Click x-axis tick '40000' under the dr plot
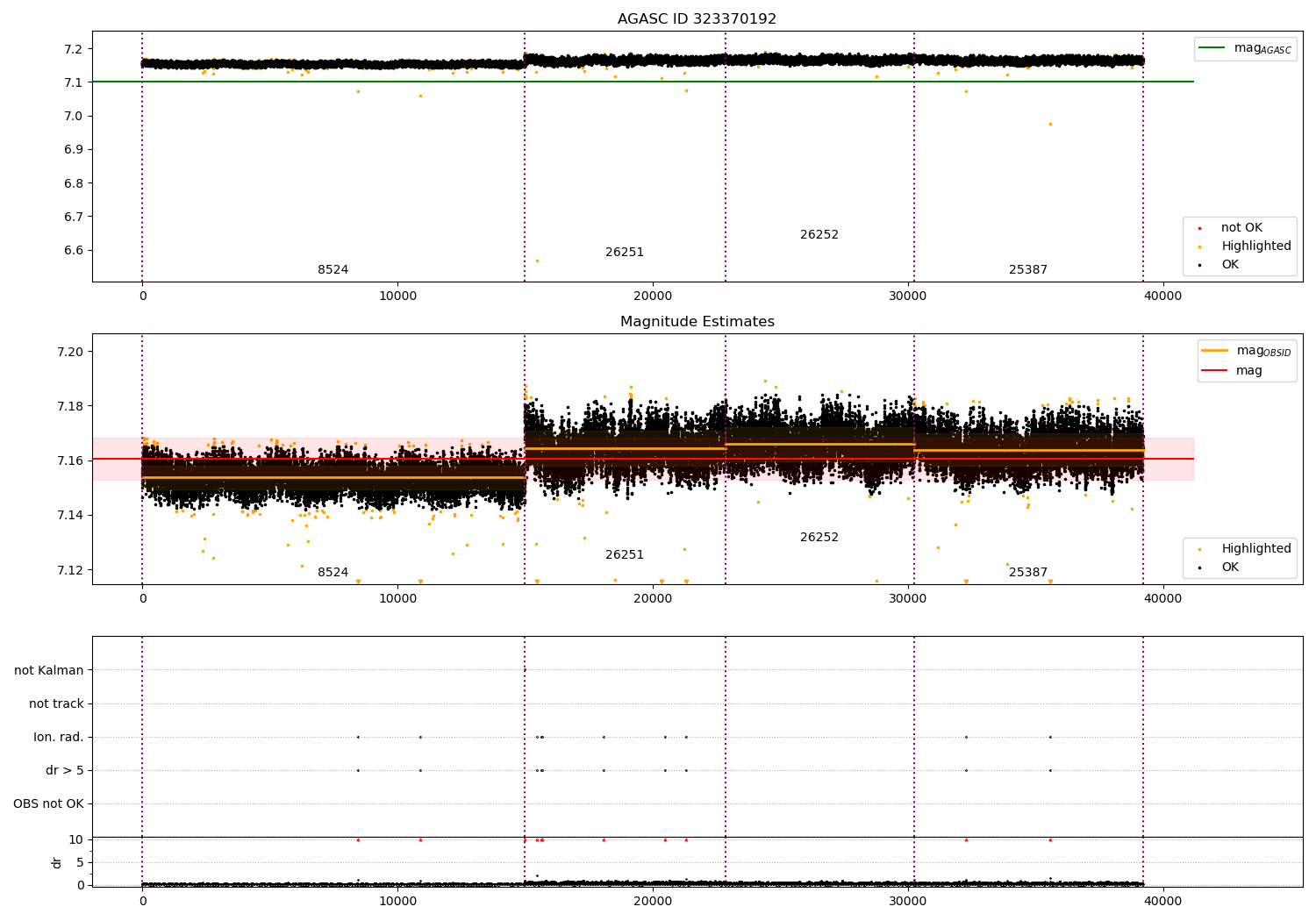The image size is (1316, 921). point(1163,902)
